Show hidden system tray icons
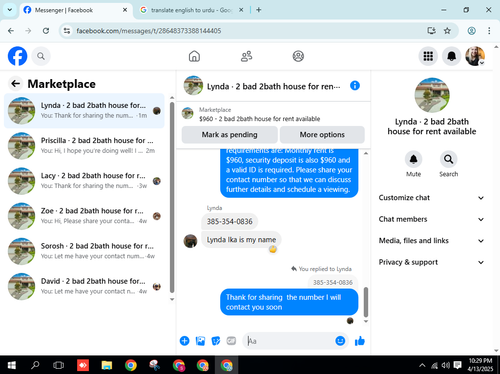 coord(422,365)
